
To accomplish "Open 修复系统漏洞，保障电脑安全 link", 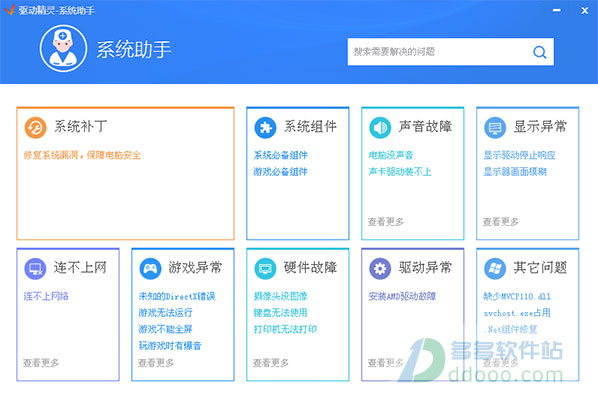I will tap(82, 155).
